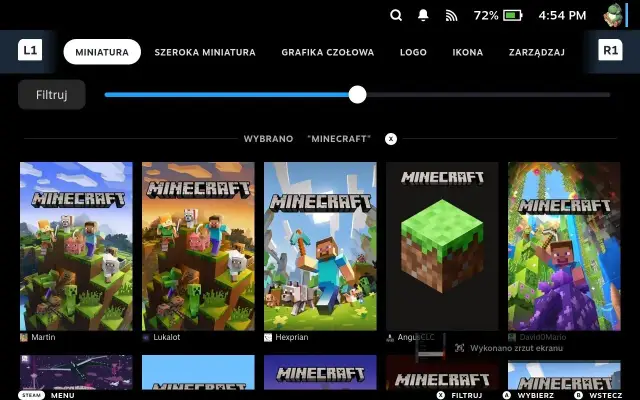The width and height of the screenshot is (640, 400).
Task: Switch to GRAFIKA CZOŁOWA tab
Action: click(x=328, y=52)
